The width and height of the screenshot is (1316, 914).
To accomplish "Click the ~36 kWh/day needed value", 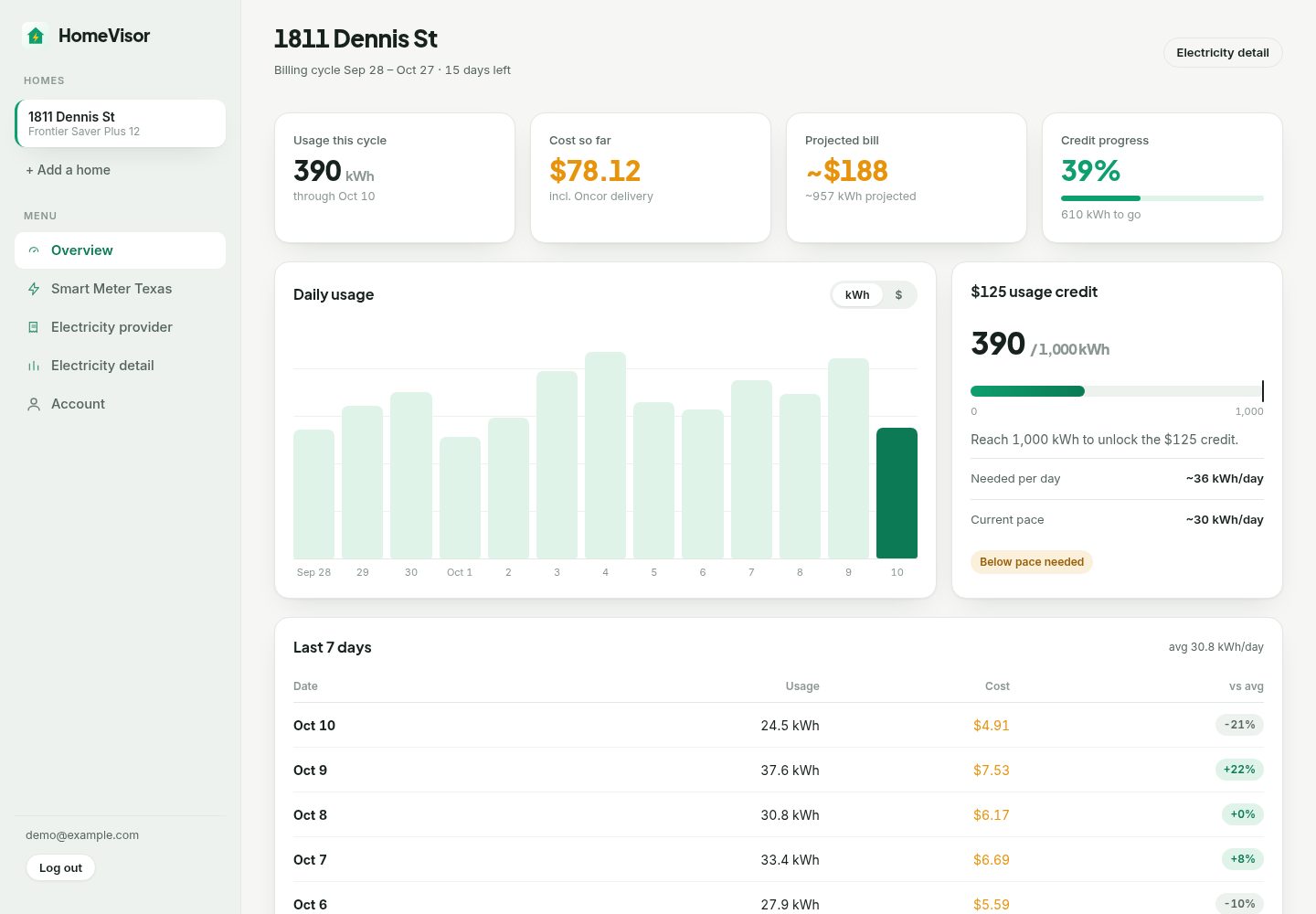I will coord(1225,479).
